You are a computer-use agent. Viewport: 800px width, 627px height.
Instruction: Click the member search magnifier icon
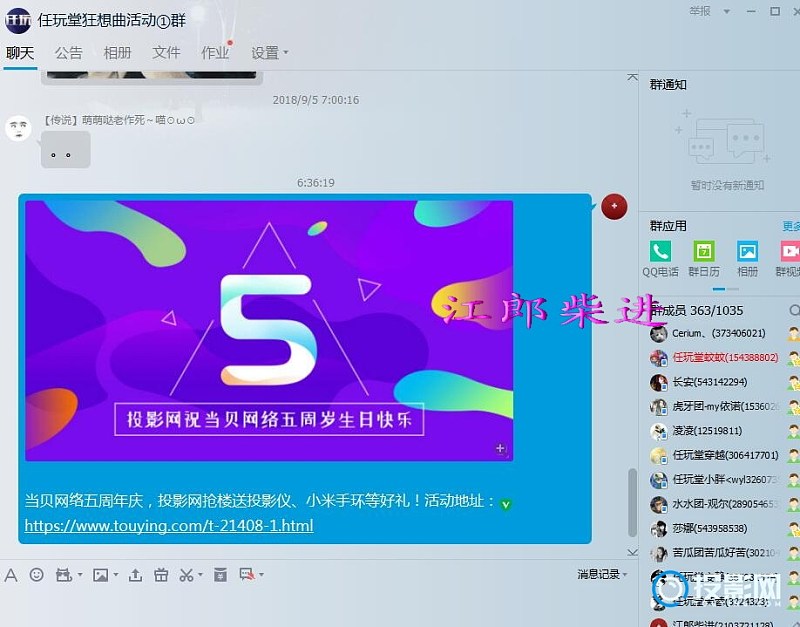click(794, 310)
